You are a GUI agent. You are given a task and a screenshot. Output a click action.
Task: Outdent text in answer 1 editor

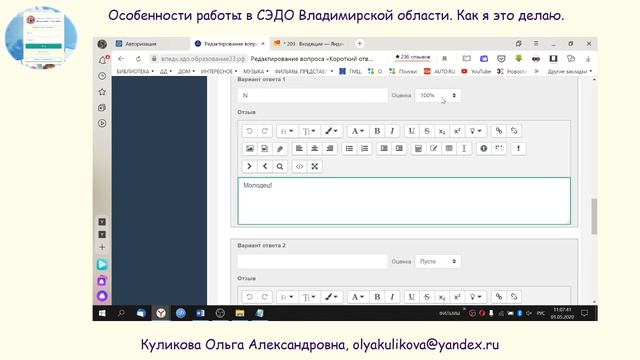[x=384, y=149]
